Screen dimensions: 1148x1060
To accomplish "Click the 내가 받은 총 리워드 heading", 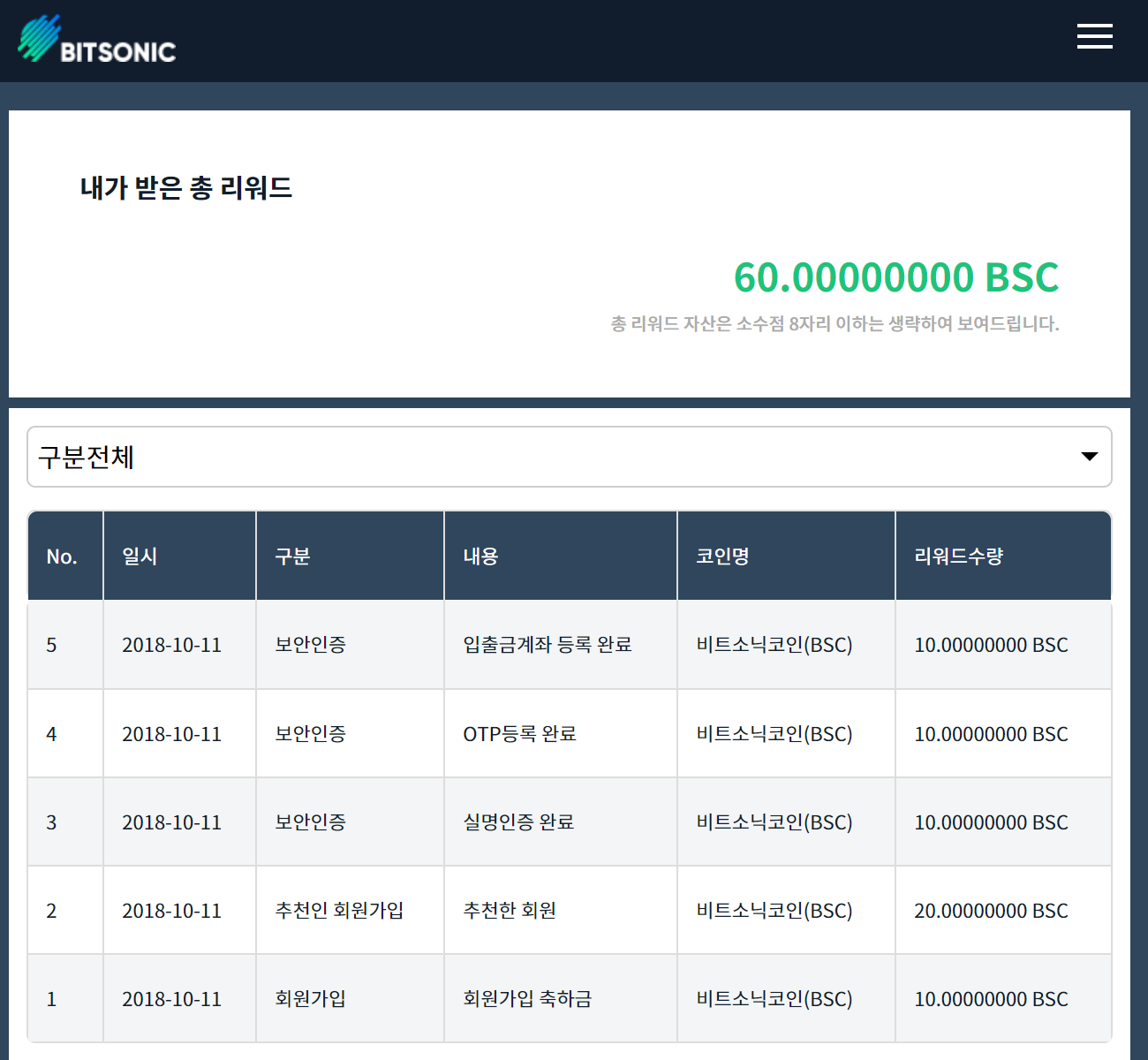I will pos(186,187).
